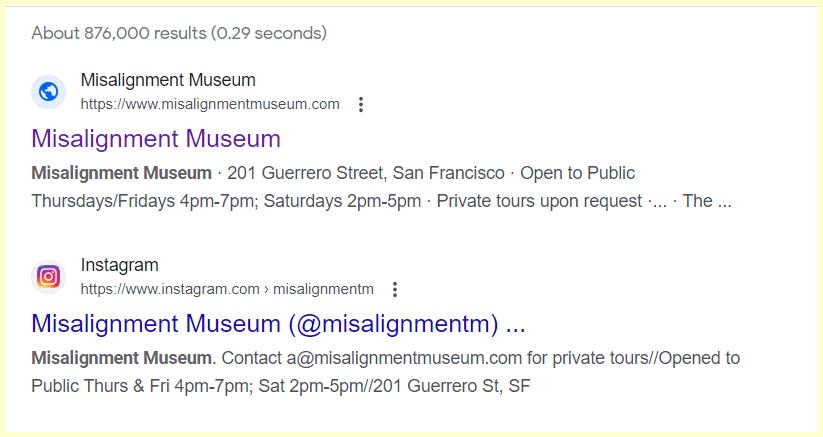This screenshot has width=823, height=437.
Task: Click the About 876,000 results text
Action: click(x=179, y=33)
